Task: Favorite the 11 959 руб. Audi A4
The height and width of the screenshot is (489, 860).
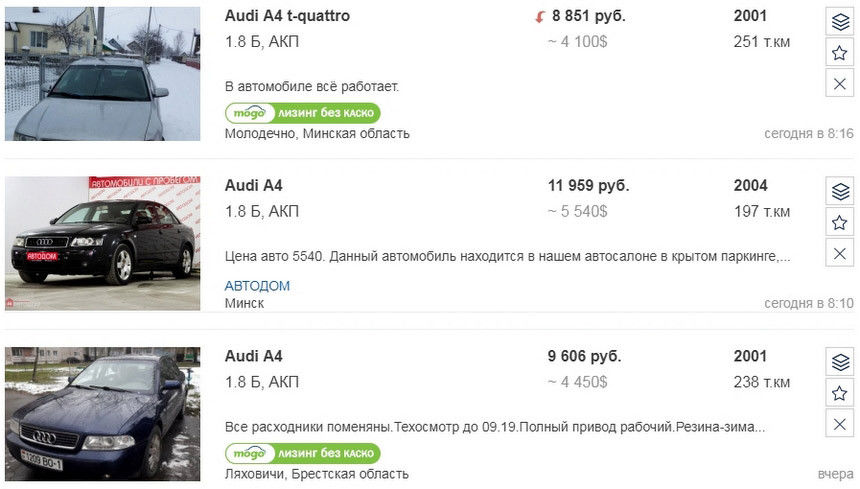Action: [840, 223]
